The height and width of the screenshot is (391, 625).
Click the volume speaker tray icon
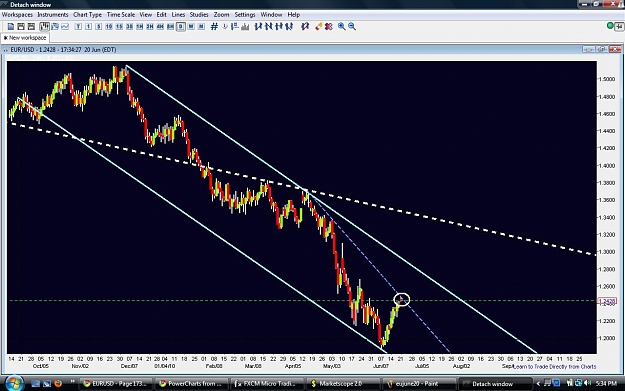coord(587,383)
